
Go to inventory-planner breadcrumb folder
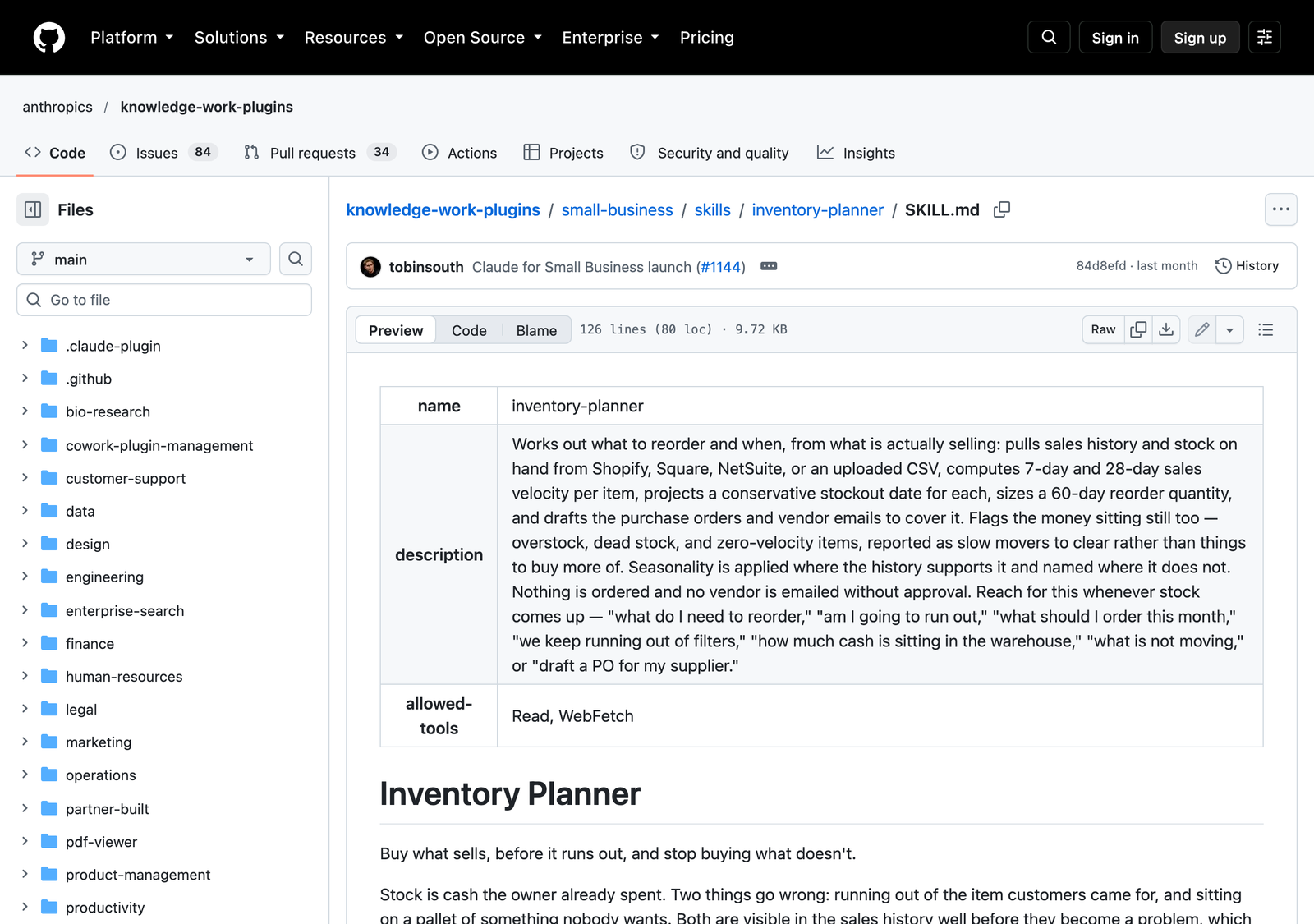pyautogui.click(x=817, y=209)
